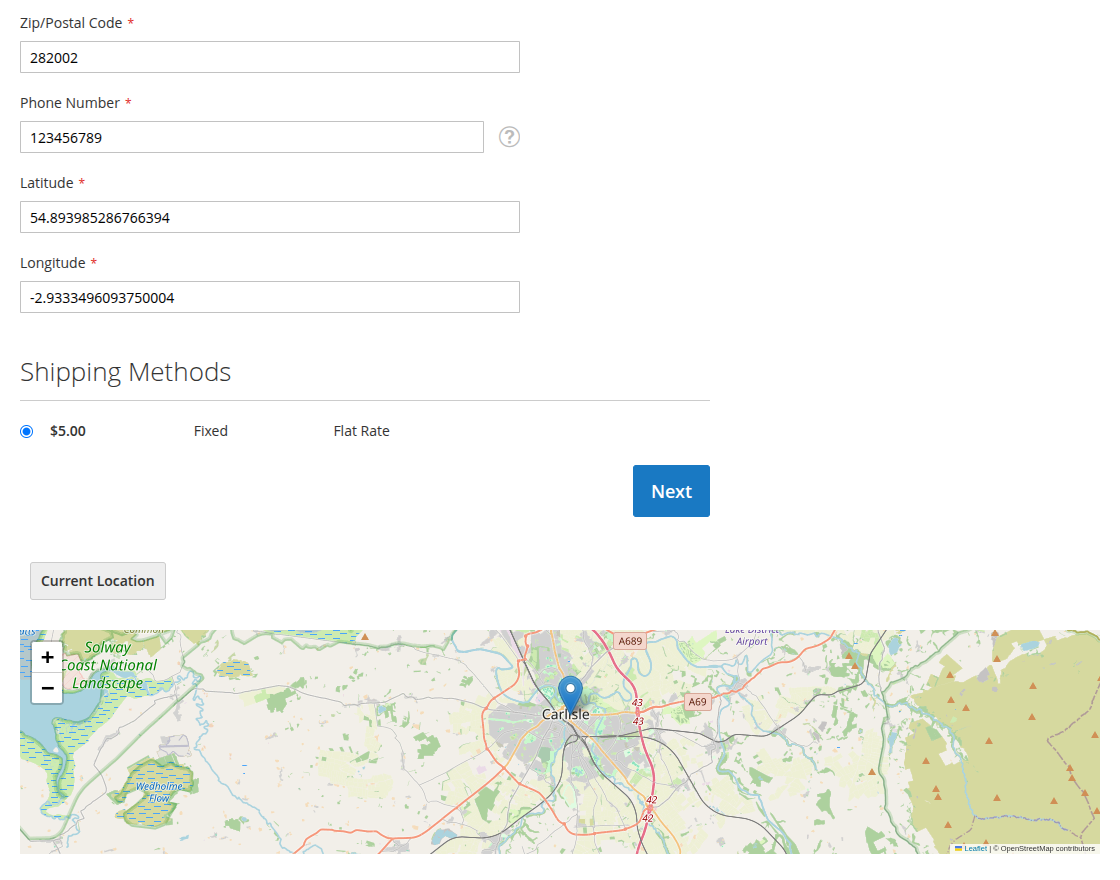Image resolution: width=1120 pixels, height=880 pixels.
Task: Click the Fixed shipping method text
Action: (x=211, y=431)
